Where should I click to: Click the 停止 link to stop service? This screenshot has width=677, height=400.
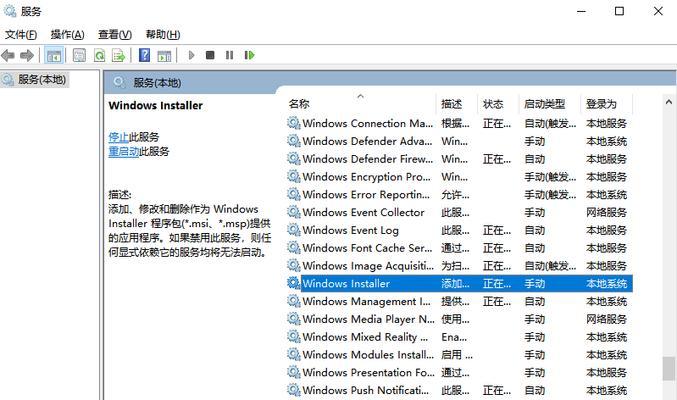point(119,137)
